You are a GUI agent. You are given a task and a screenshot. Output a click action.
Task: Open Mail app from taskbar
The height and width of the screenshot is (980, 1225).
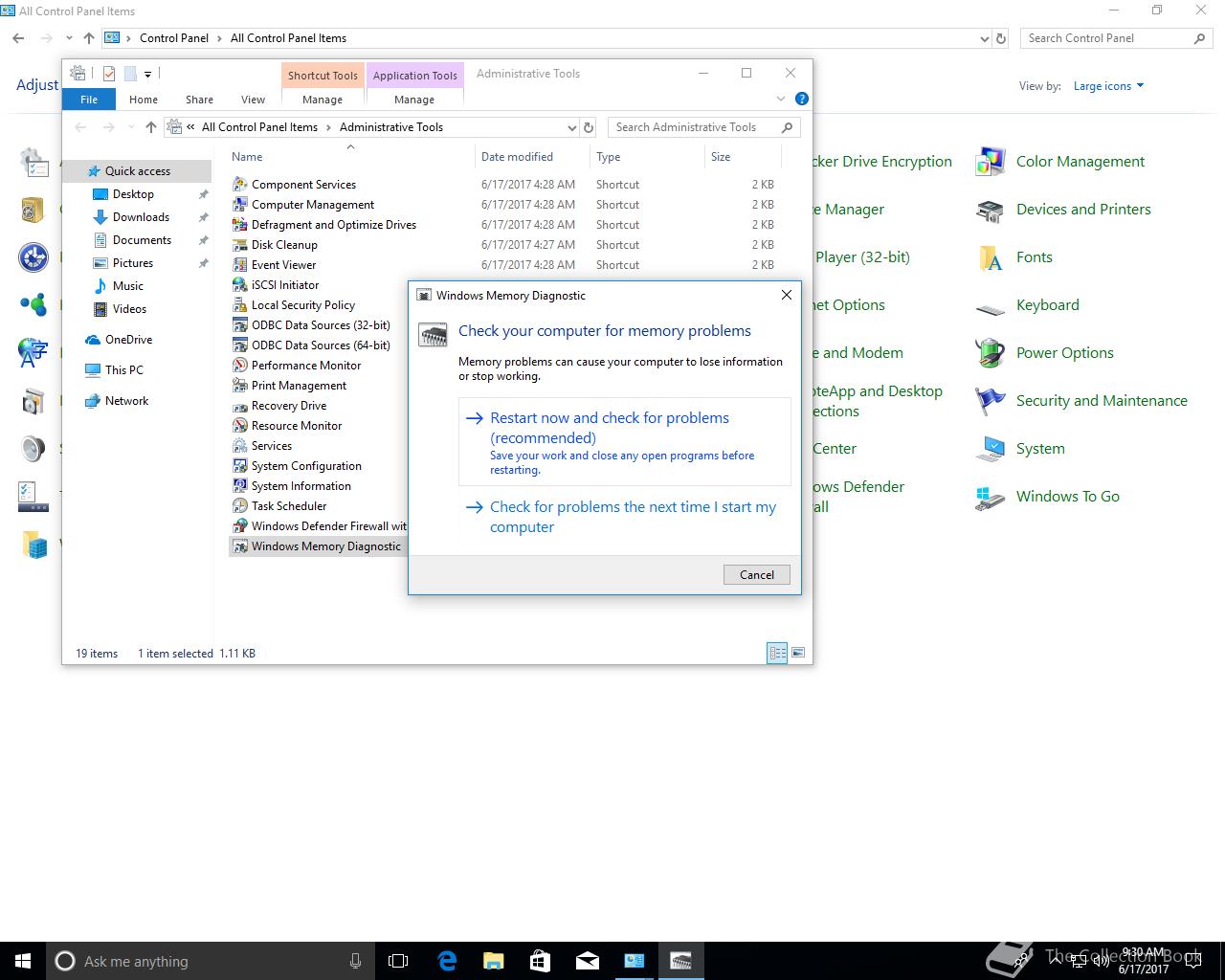[x=587, y=961]
